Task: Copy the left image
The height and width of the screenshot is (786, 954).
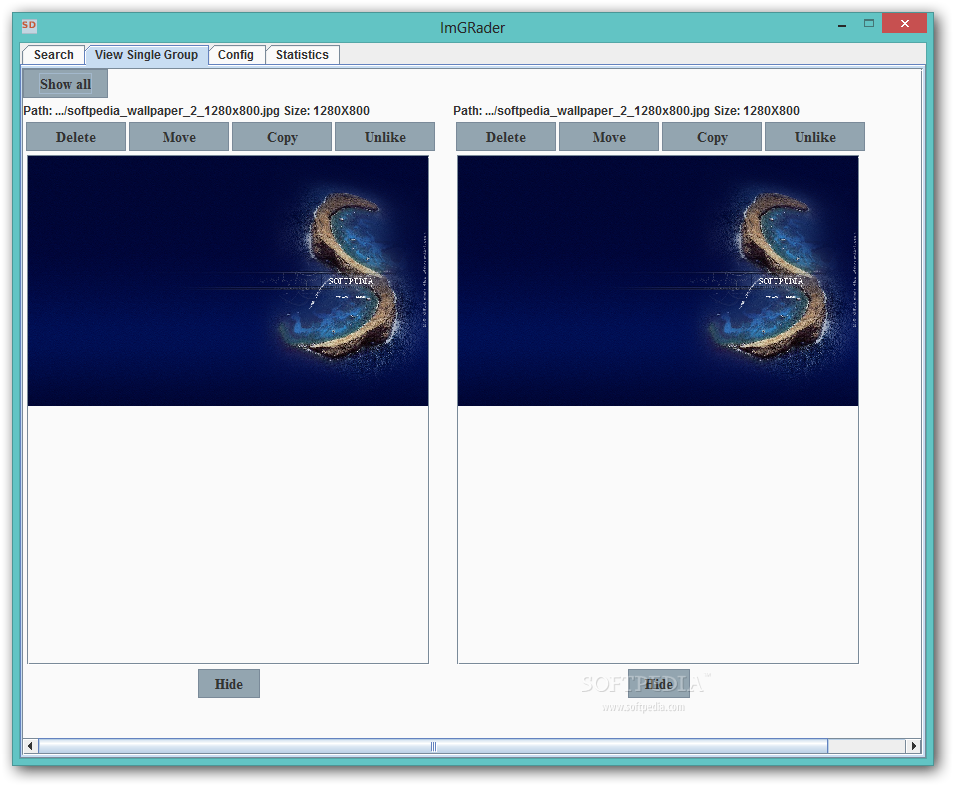Action: click(282, 137)
